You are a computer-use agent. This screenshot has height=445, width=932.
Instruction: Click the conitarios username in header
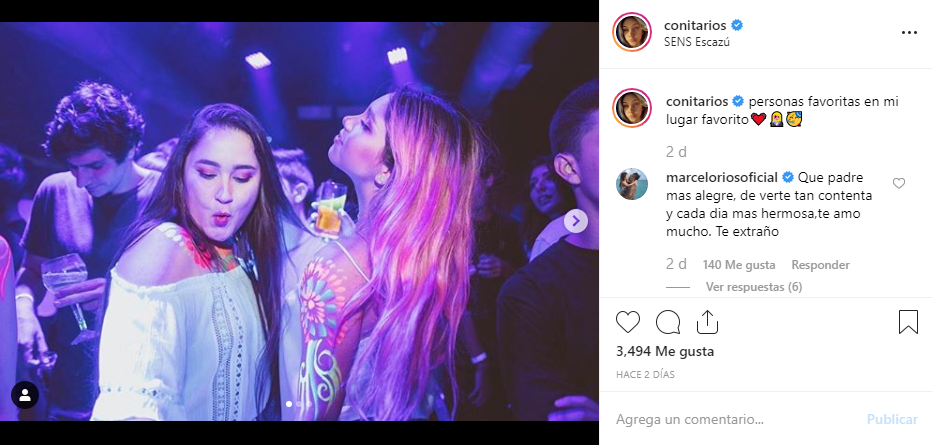(695, 26)
